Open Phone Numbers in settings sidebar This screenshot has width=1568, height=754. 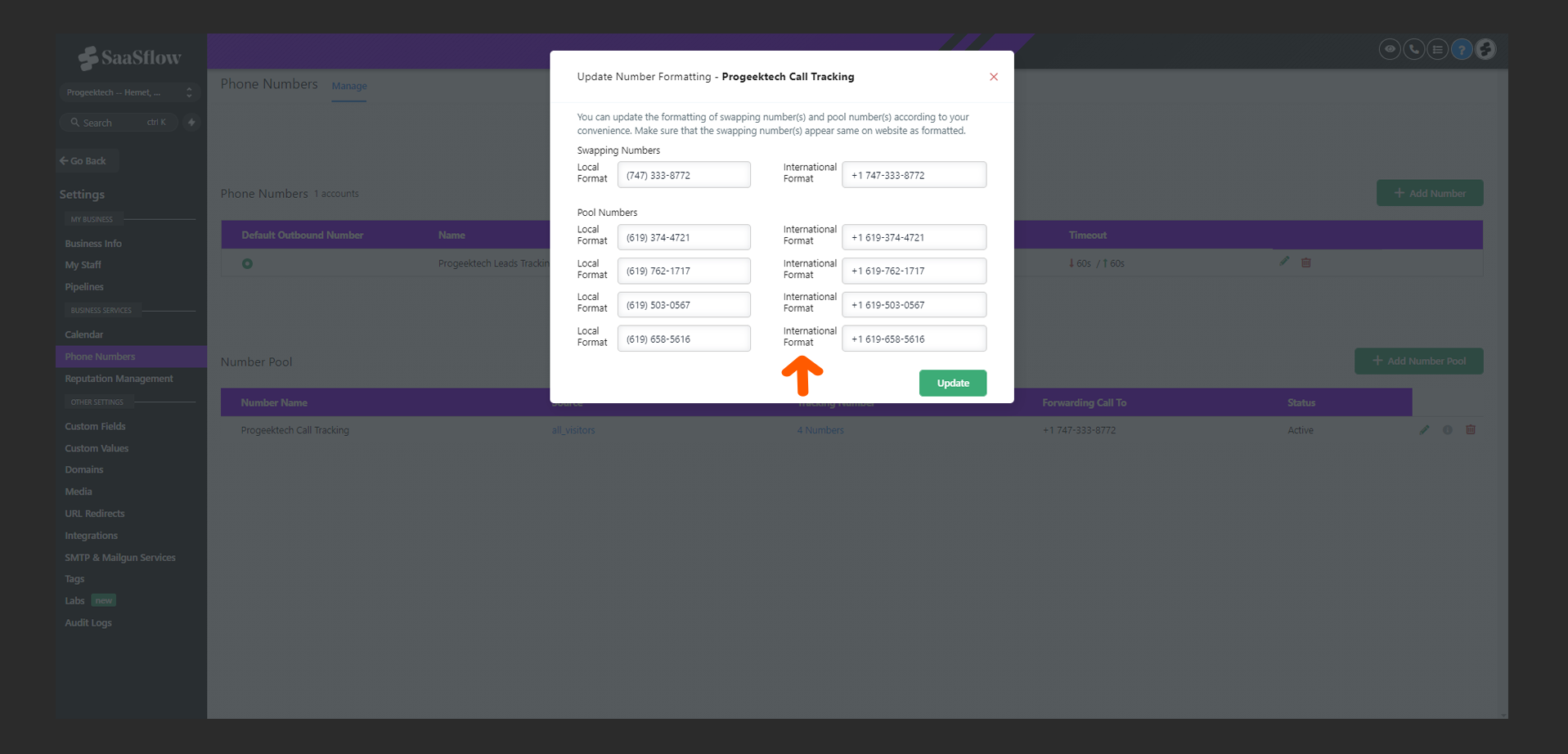click(x=100, y=357)
